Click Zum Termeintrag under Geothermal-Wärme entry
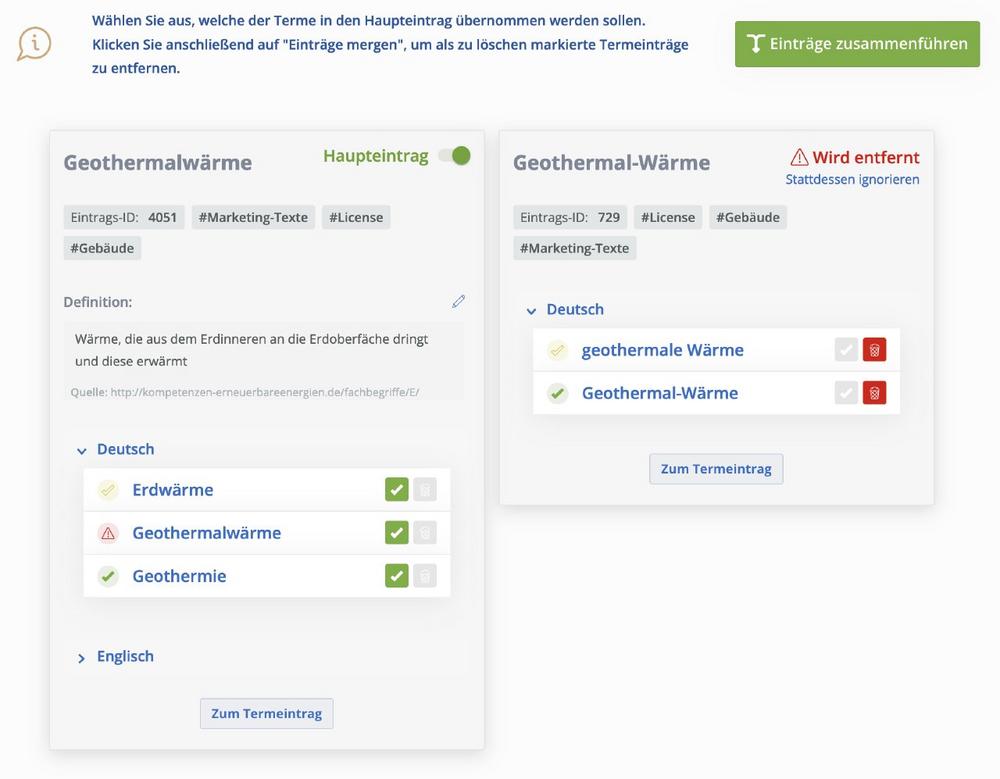Viewport: 1000px width, 779px height. coord(716,469)
